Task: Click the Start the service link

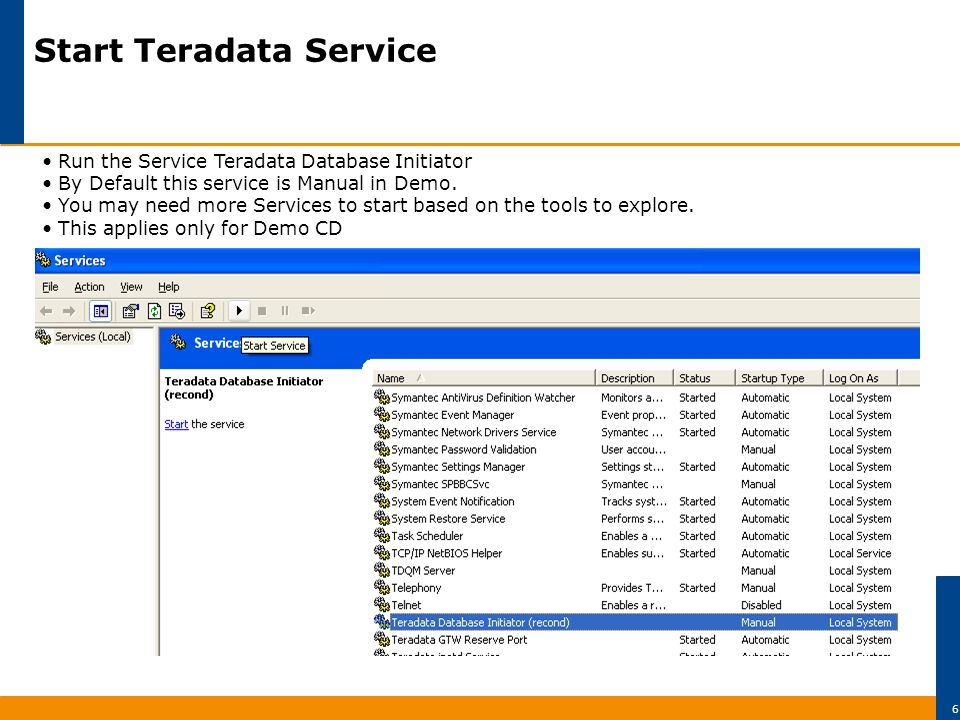Action: (176, 424)
